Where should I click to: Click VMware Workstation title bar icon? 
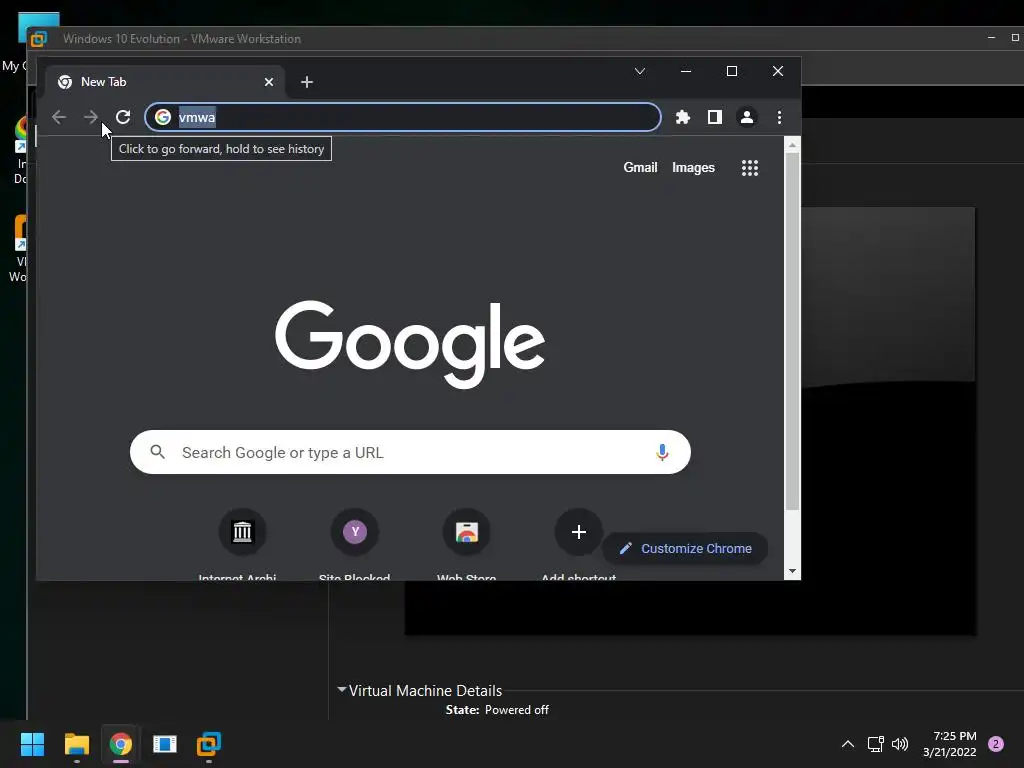tap(39, 39)
